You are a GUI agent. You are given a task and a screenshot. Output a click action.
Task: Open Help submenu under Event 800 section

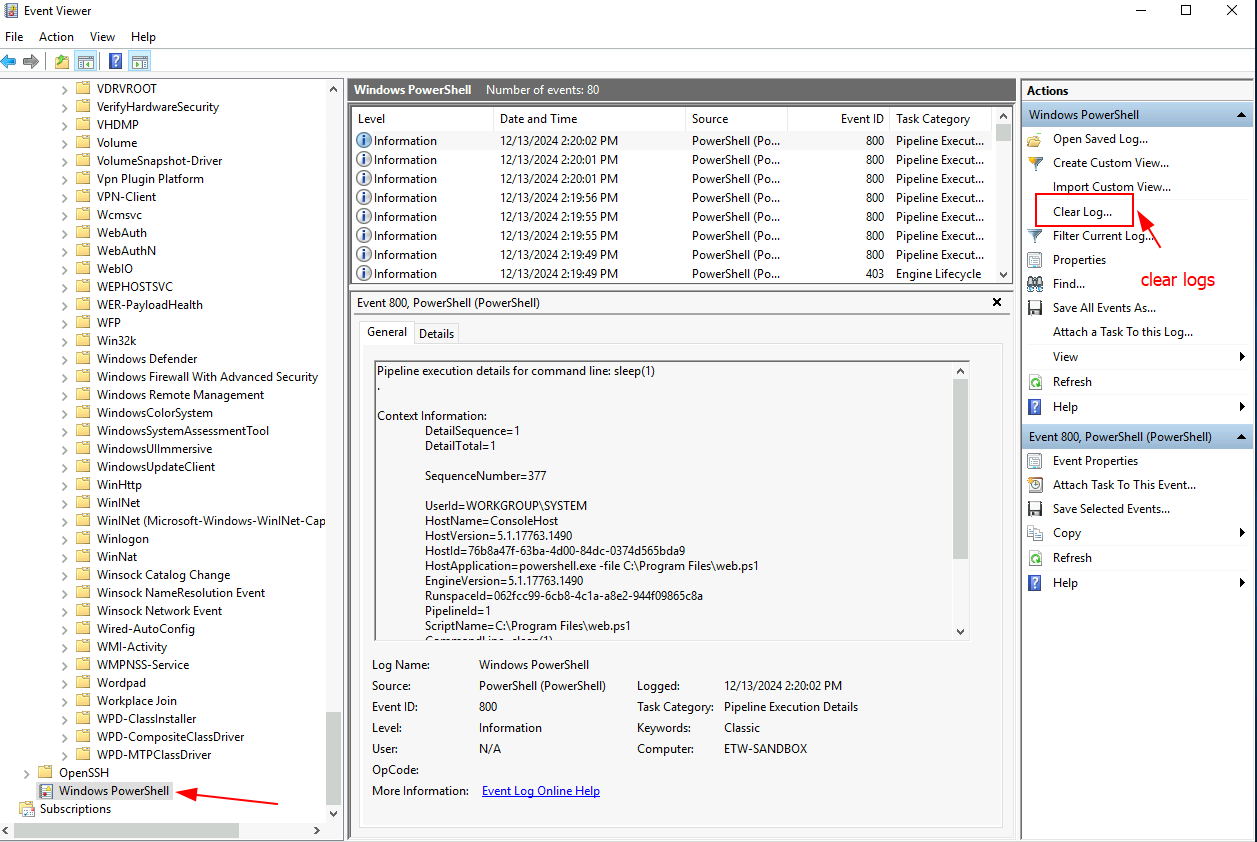1137,583
